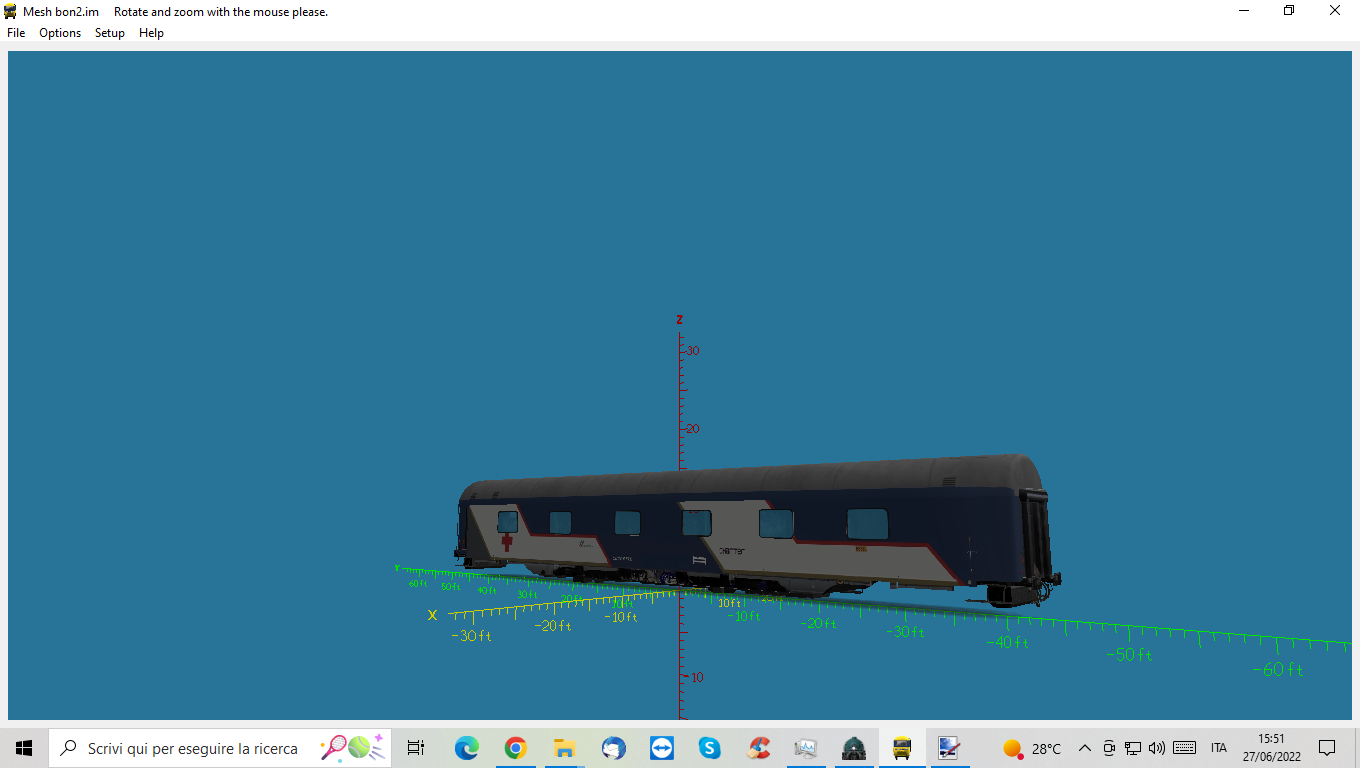Click the carriage's rightmost large window
The height and width of the screenshot is (768, 1360).
867,524
